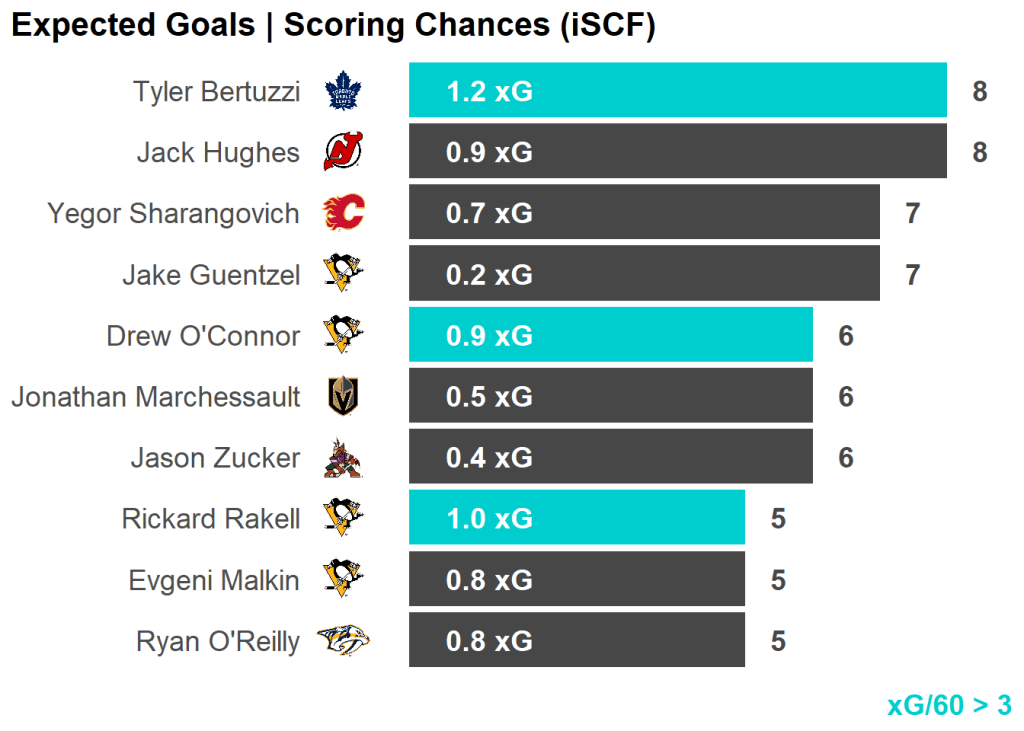This screenshot has width=1024, height=731.
Task: Select the Calgary Flames logo
Action: [x=343, y=213]
